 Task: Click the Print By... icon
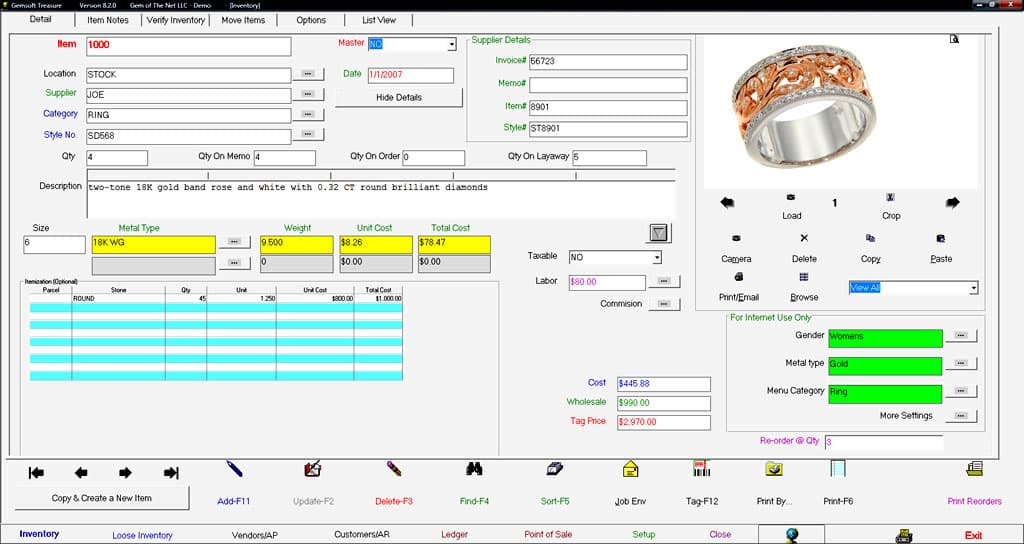pyautogui.click(x=774, y=469)
